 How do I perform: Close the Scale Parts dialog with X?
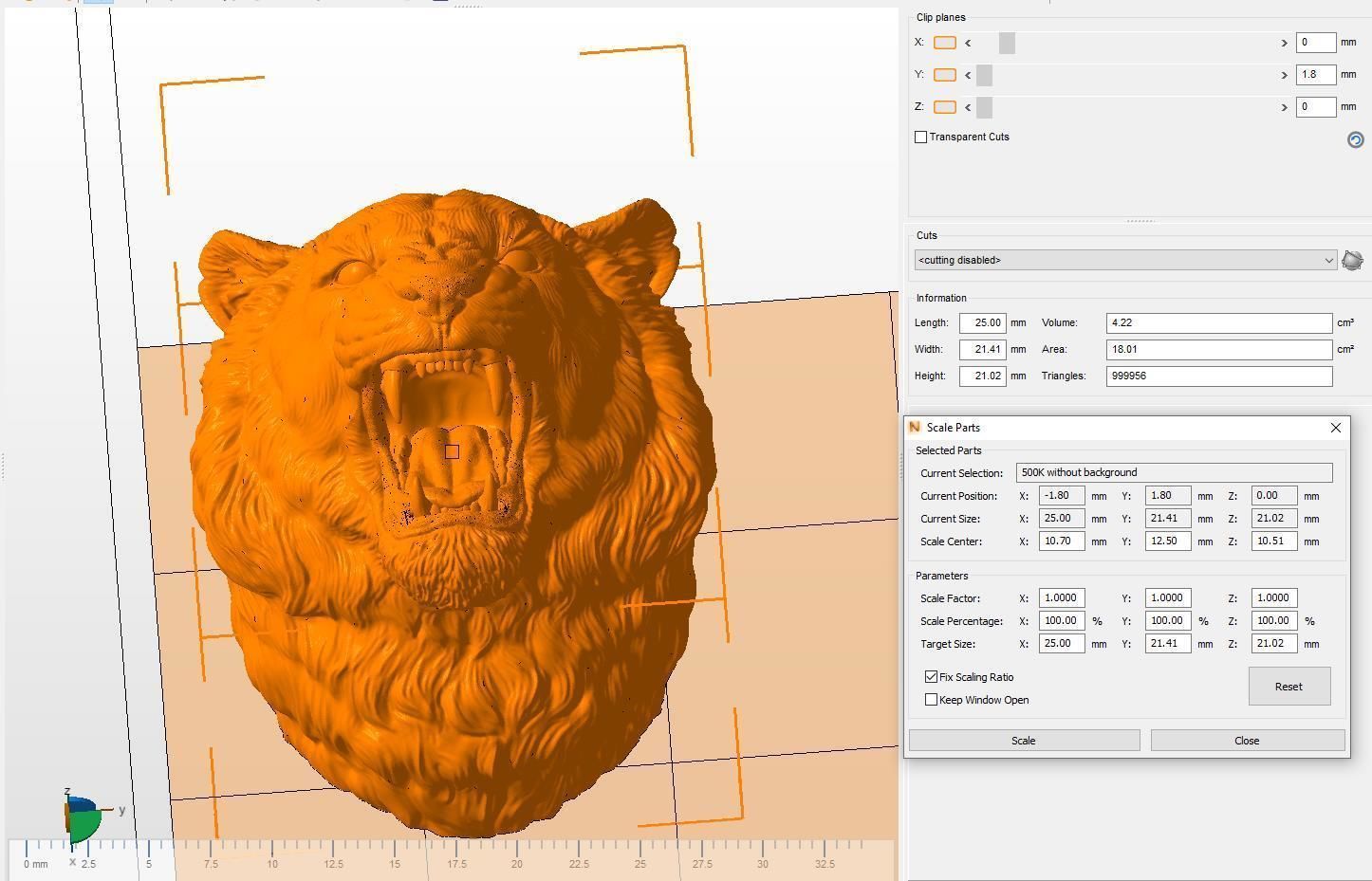pyautogui.click(x=1336, y=428)
